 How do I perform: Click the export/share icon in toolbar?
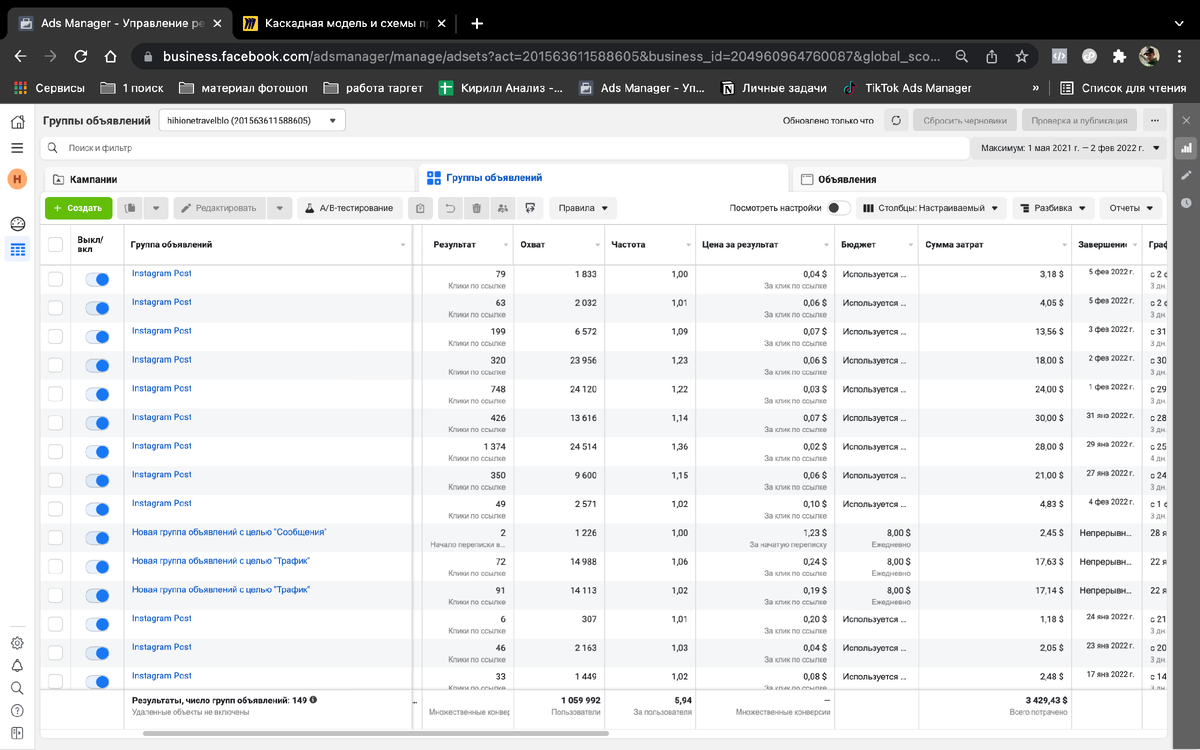pyautogui.click(x=530, y=208)
